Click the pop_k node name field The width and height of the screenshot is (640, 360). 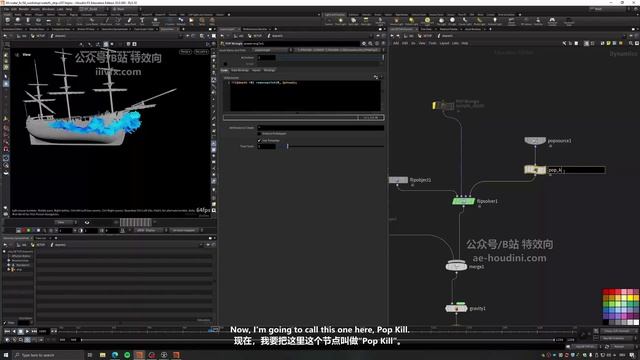click(x=576, y=170)
